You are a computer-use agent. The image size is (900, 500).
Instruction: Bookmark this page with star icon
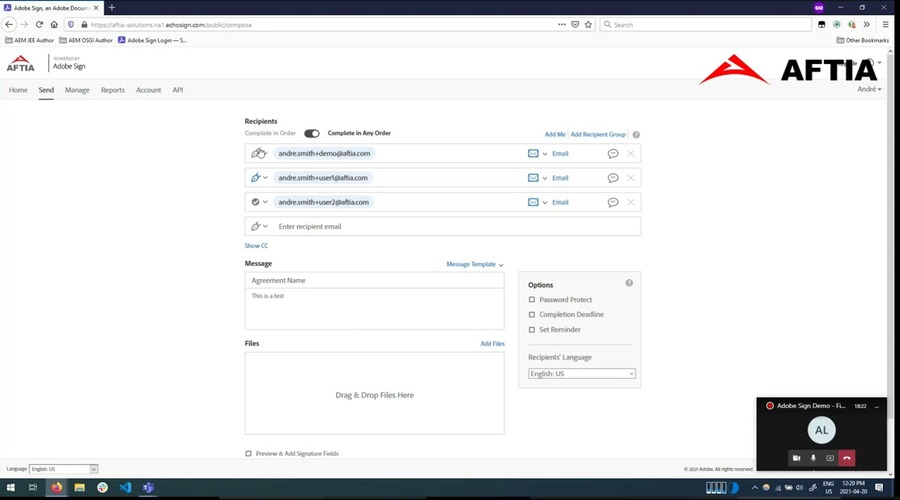click(588, 25)
